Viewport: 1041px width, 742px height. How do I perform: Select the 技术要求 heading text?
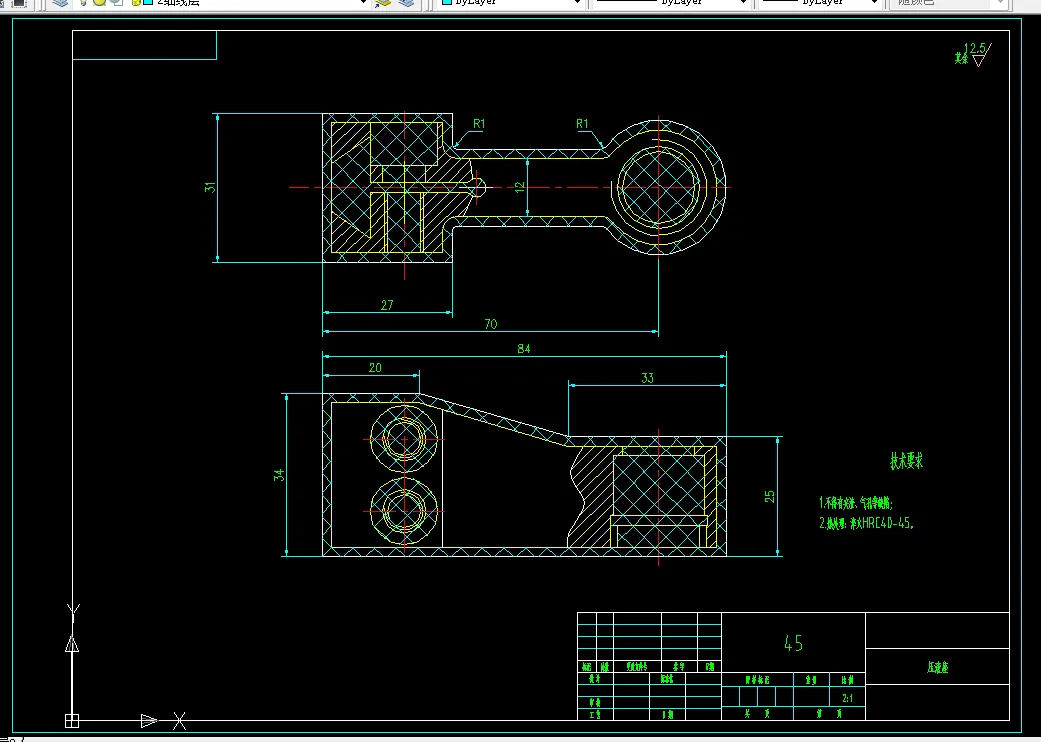906,461
